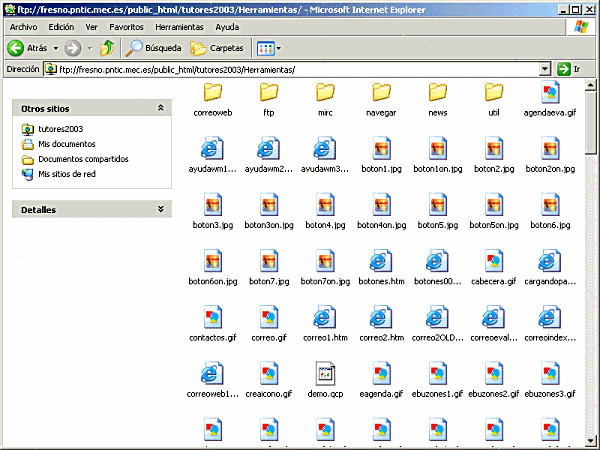The height and width of the screenshot is (450, 600).
Task: Open the Favoritos menu
Action: (x=126, y=27)
